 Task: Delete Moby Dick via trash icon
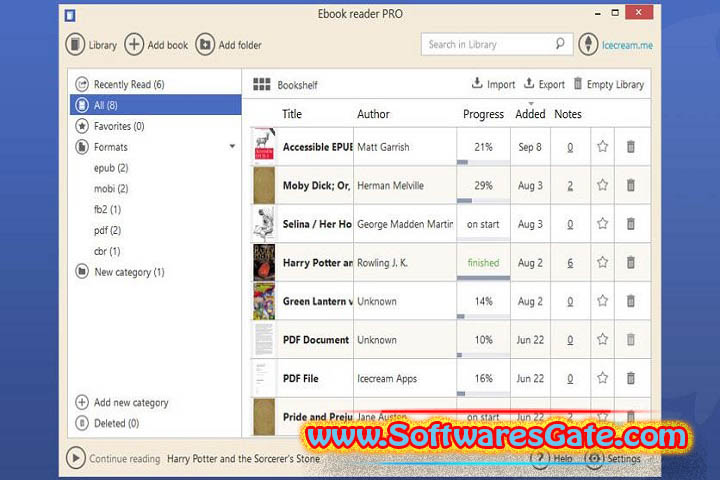pyautogui.click(x=631, y=185)
